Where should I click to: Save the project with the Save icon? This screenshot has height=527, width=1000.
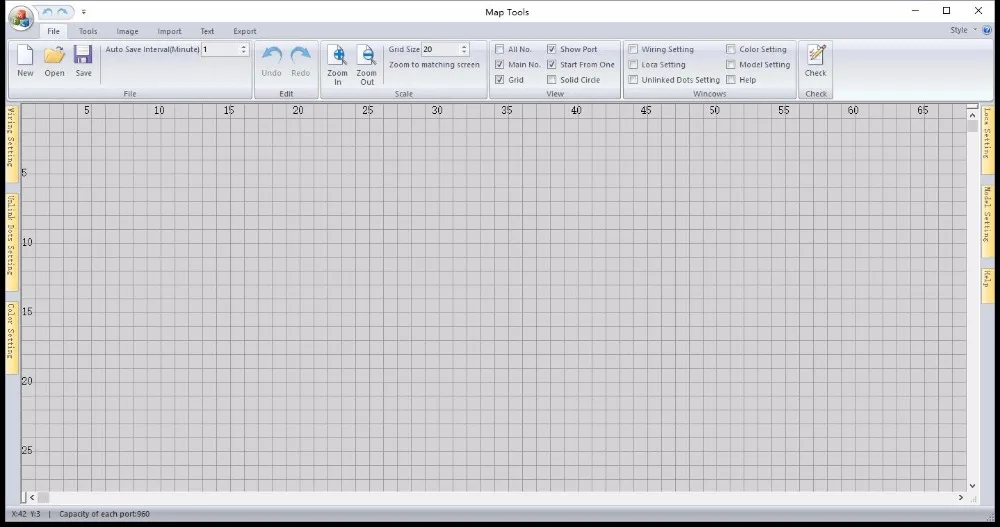84,61
